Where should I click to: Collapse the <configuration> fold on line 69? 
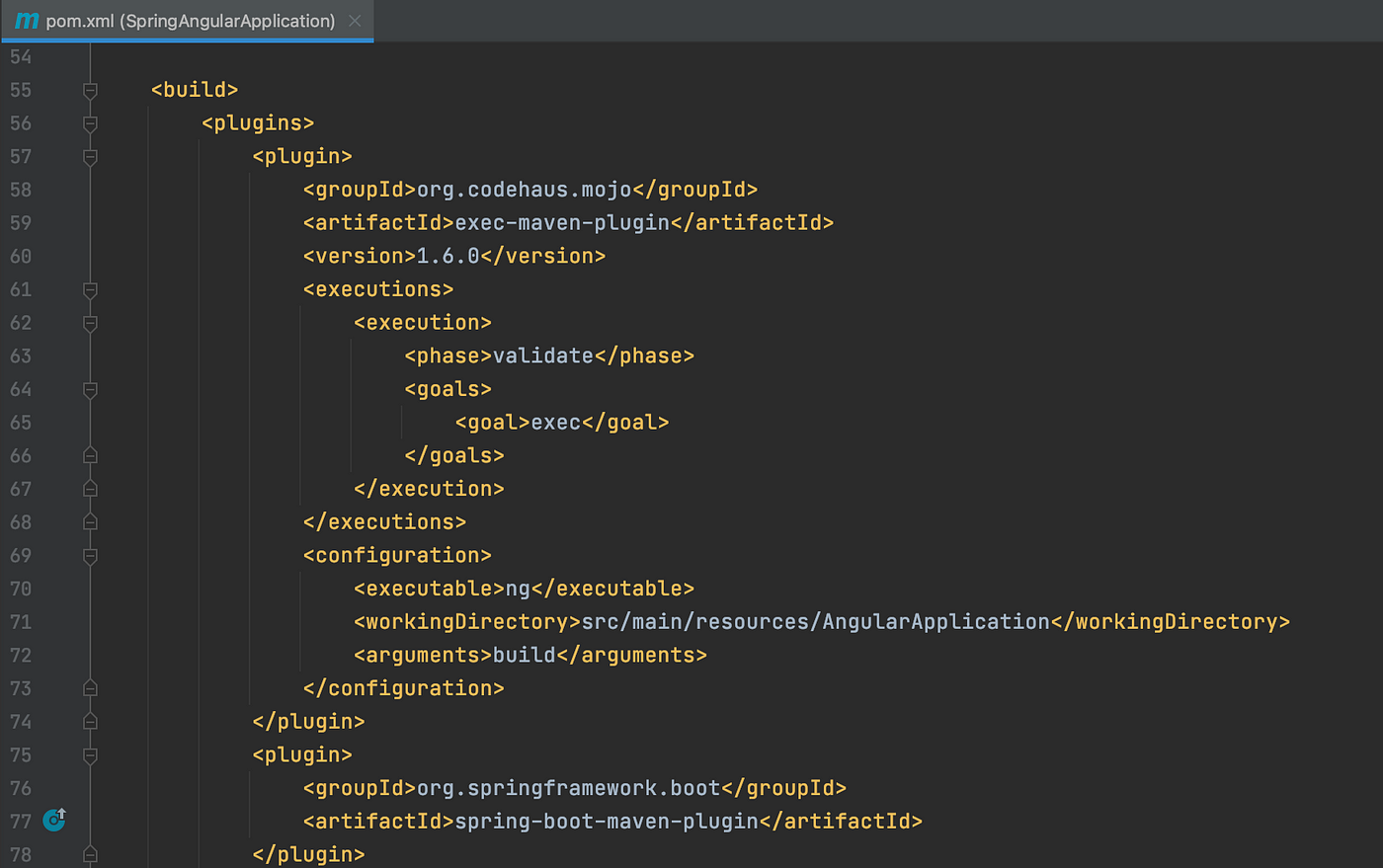tap(90, 556)
